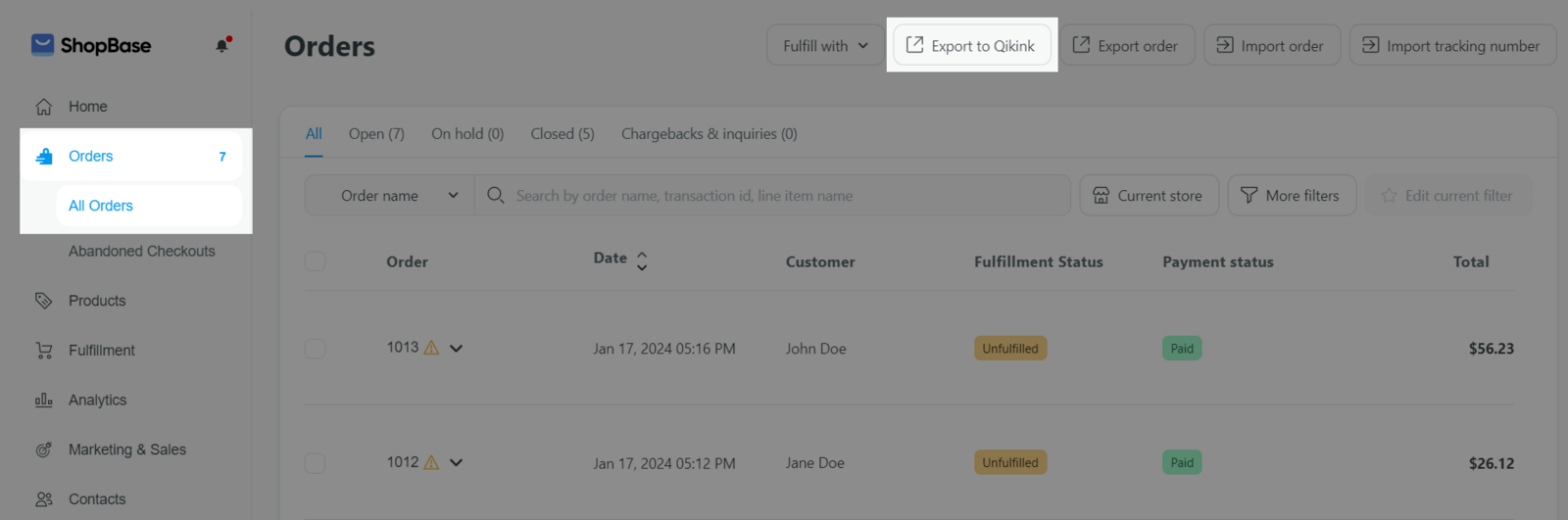Open Marketing & Sales target icon
Viewport: 1568px width, 520px height.
pyautogui.click(x=44, y=449)
